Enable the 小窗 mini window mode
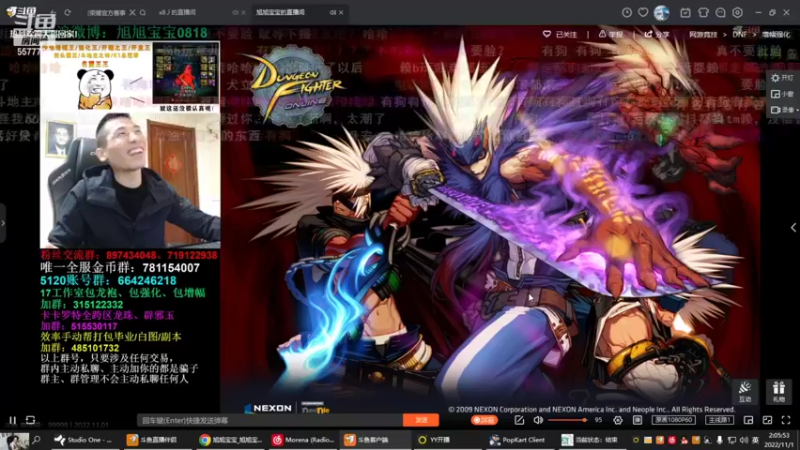Viewport: 800px width, 450px height. (783, 94)
